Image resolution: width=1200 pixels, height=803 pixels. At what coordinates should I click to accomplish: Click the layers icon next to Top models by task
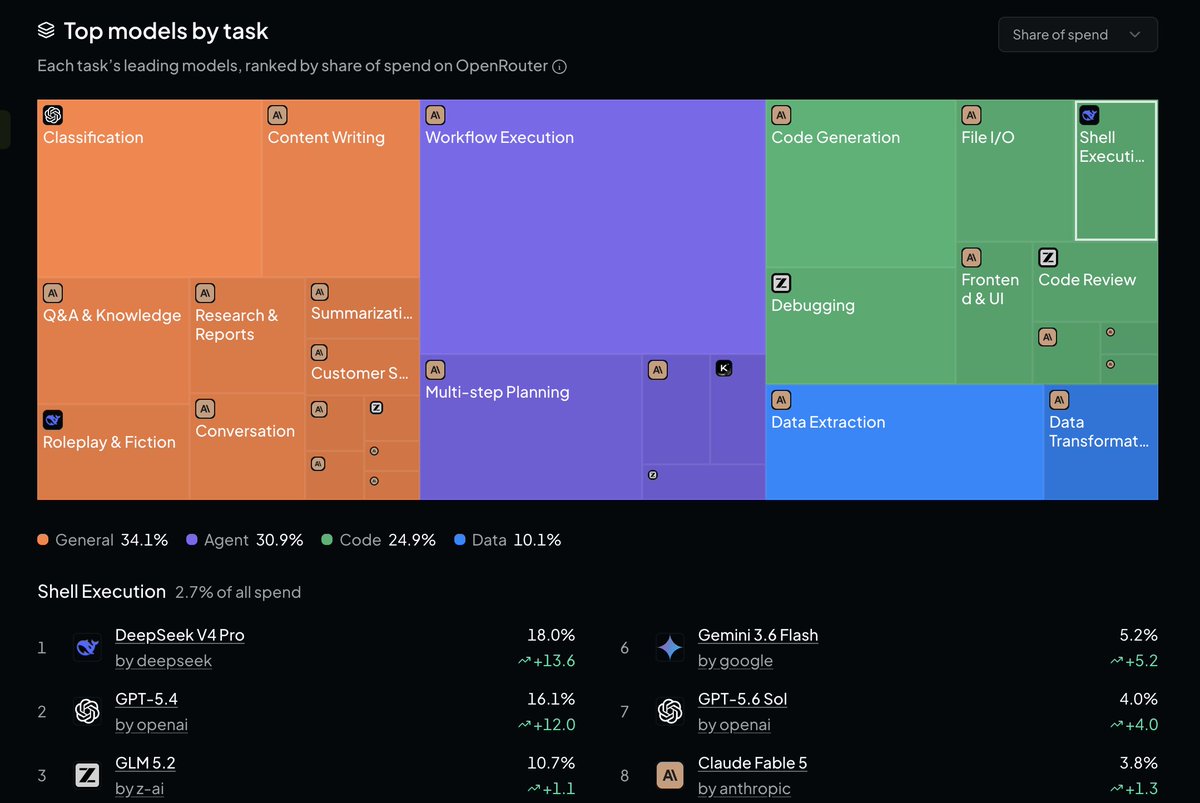click(46, 31)
